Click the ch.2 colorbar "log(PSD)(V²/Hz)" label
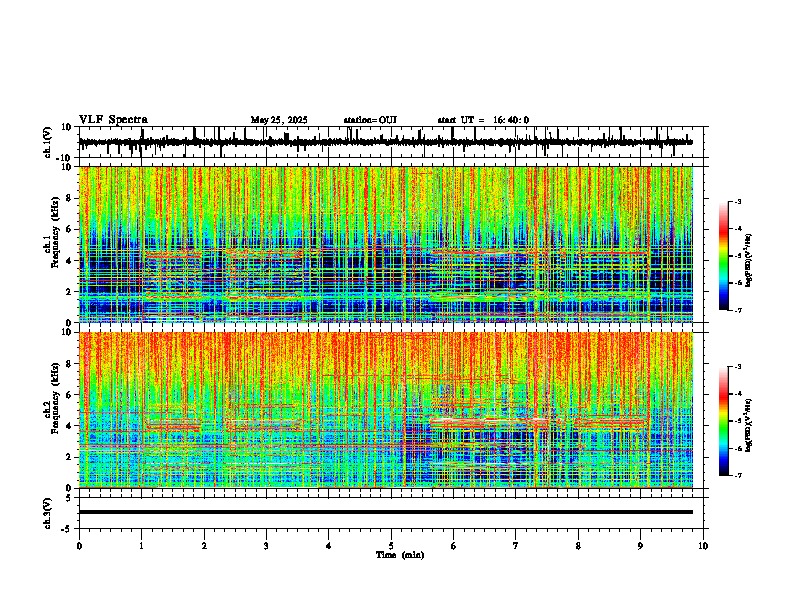The image size is (792, 612). click(749, 426)
